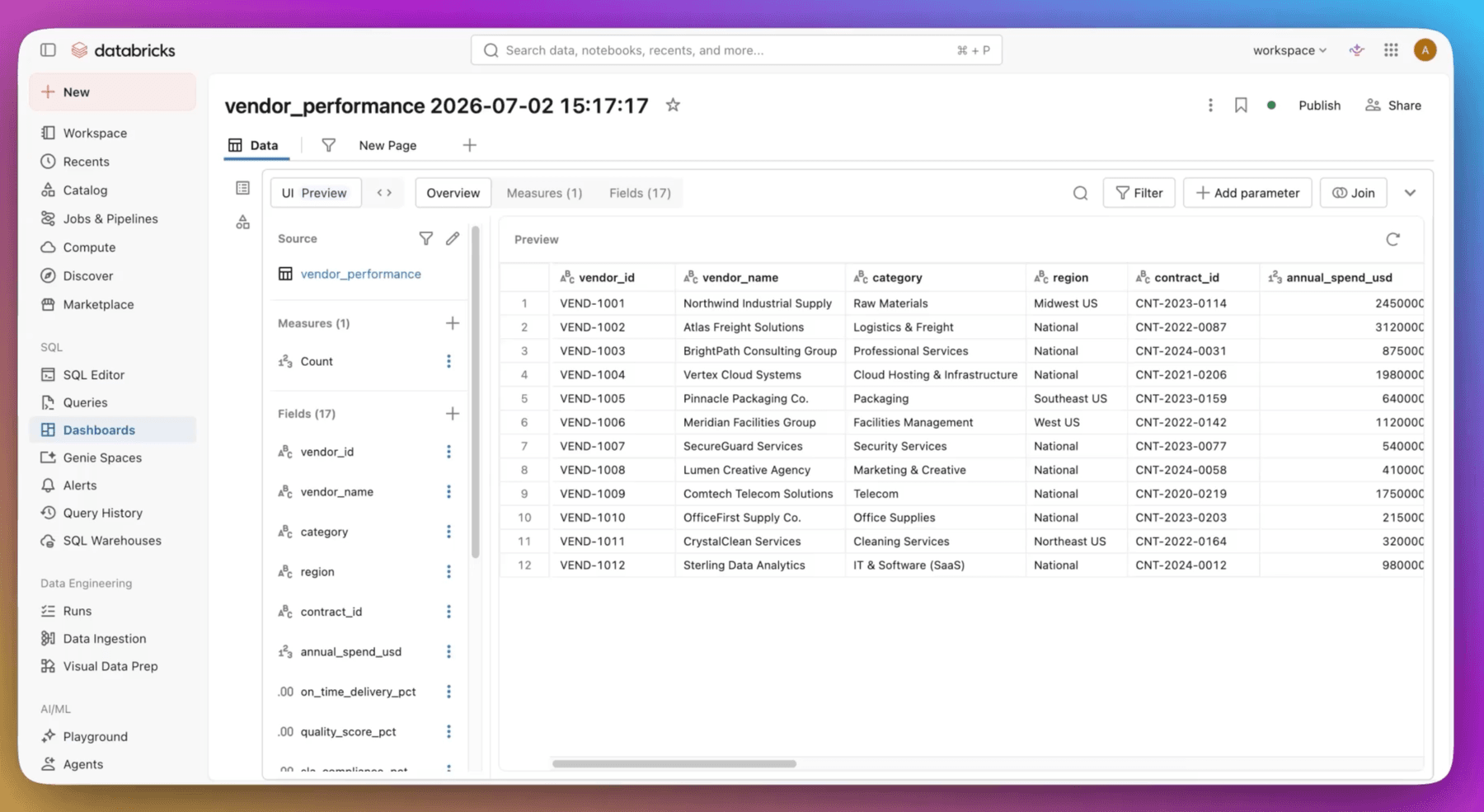This screenshot has height=812, width=1484.
Task: Open options for the Count measure
Action: (x=448, y=361)
